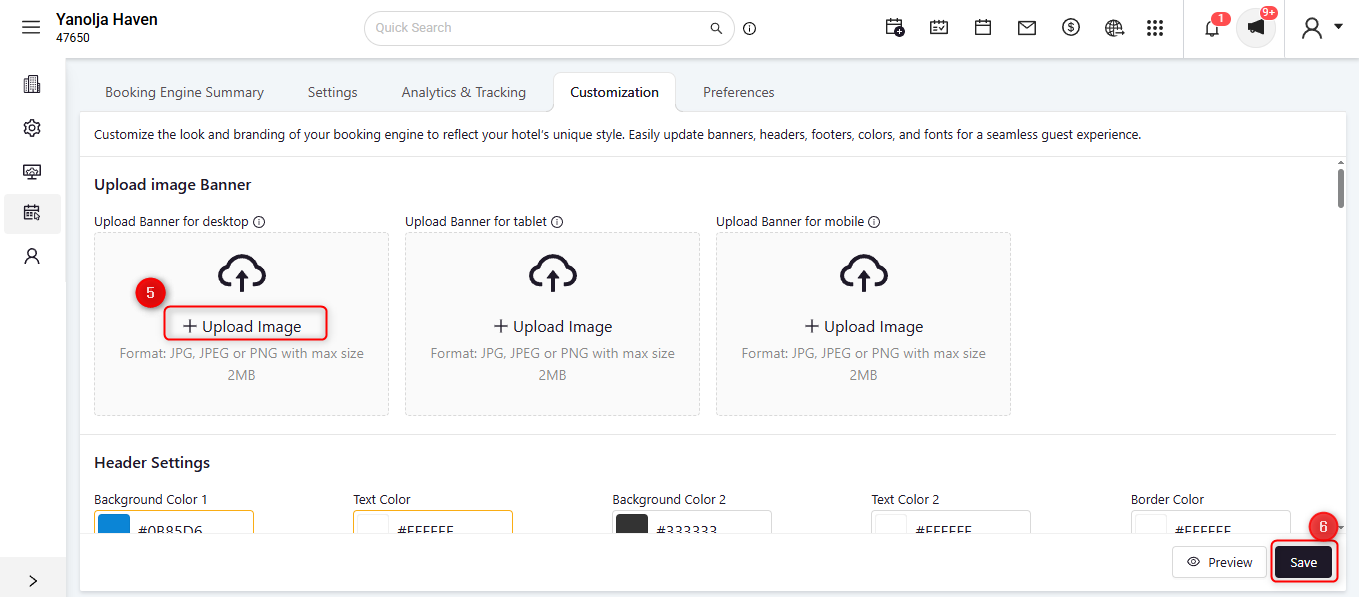Open the info icon beside Quick Search
This screenshot has height=597, width=1359.
(750, 28)
